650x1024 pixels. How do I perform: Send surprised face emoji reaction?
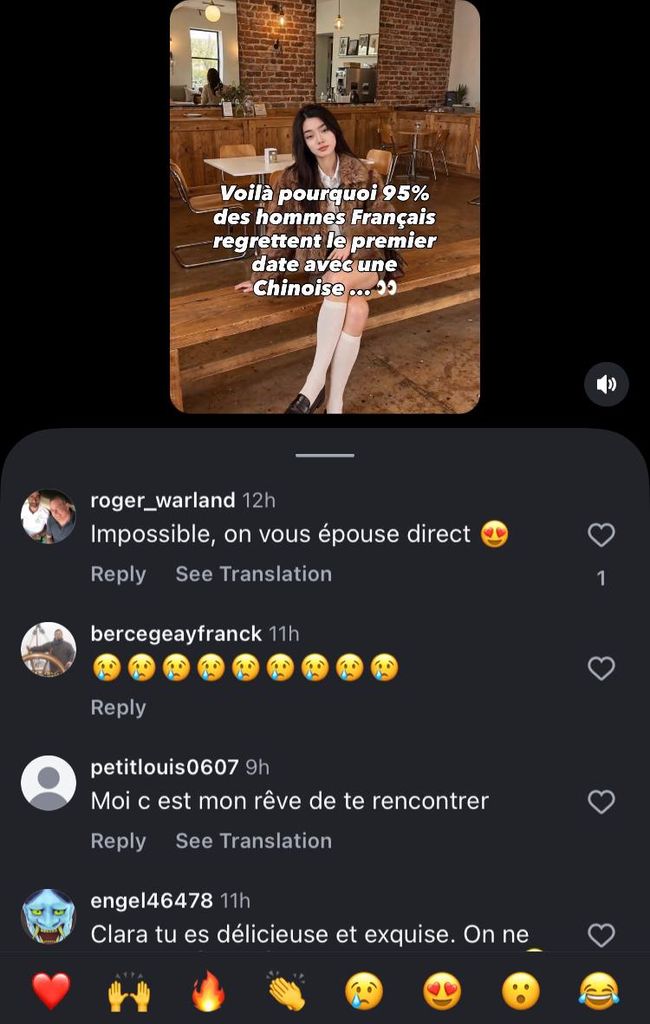[x=521, y=991]
